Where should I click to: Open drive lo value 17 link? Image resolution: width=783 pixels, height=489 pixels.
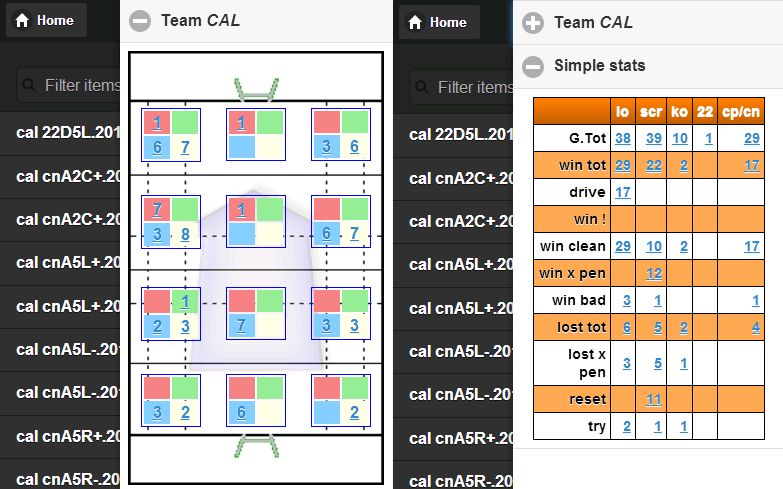622,192
